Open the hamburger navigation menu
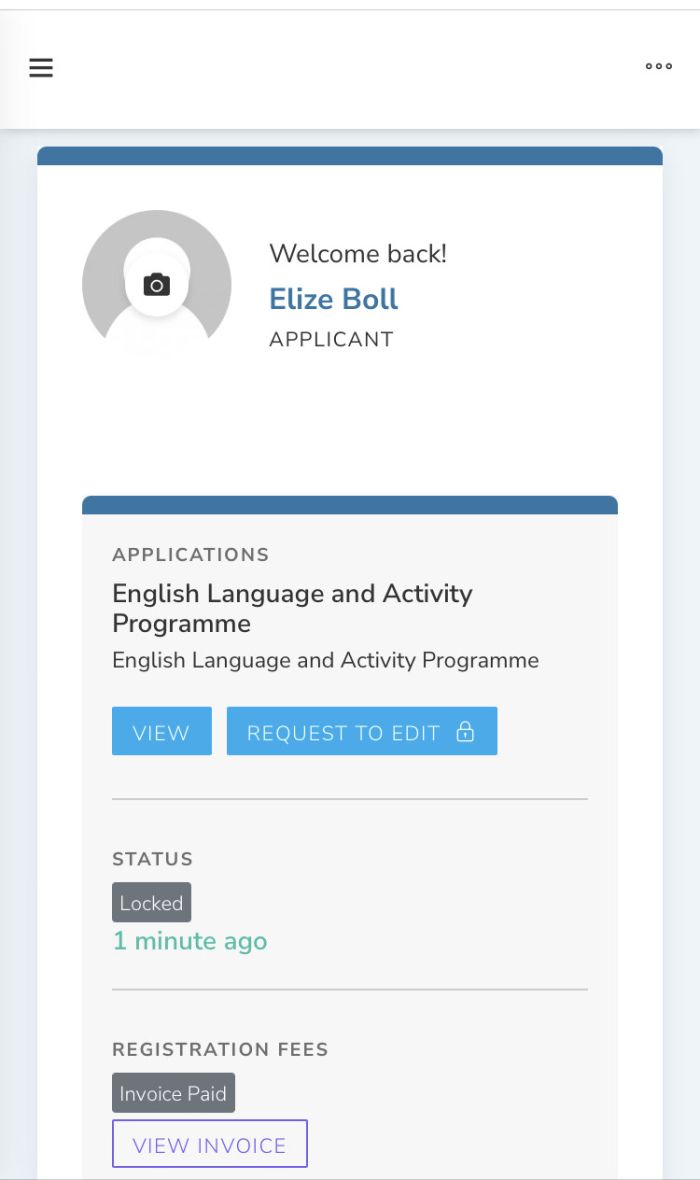 [x=41, y=67]
